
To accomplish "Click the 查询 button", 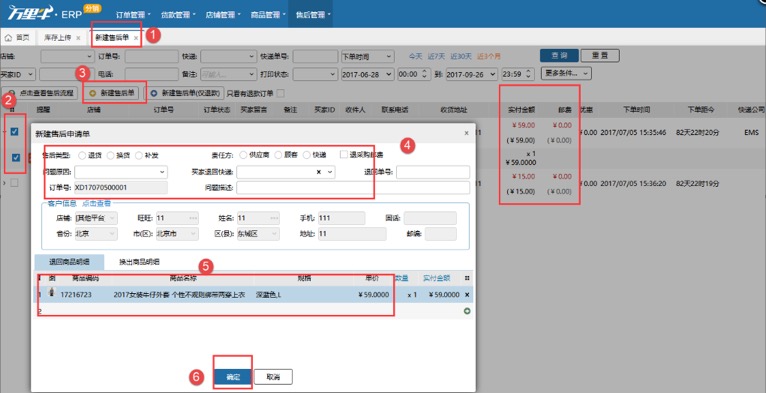I will tap(559, 55).
